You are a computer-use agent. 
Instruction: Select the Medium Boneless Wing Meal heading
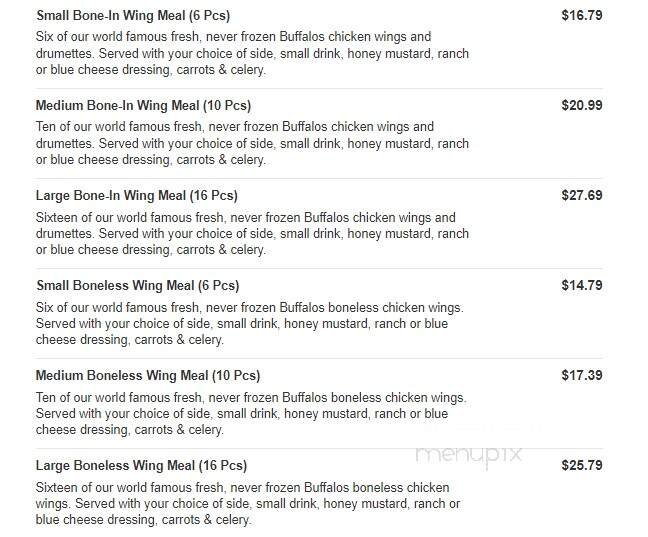[x=147, y=376]
